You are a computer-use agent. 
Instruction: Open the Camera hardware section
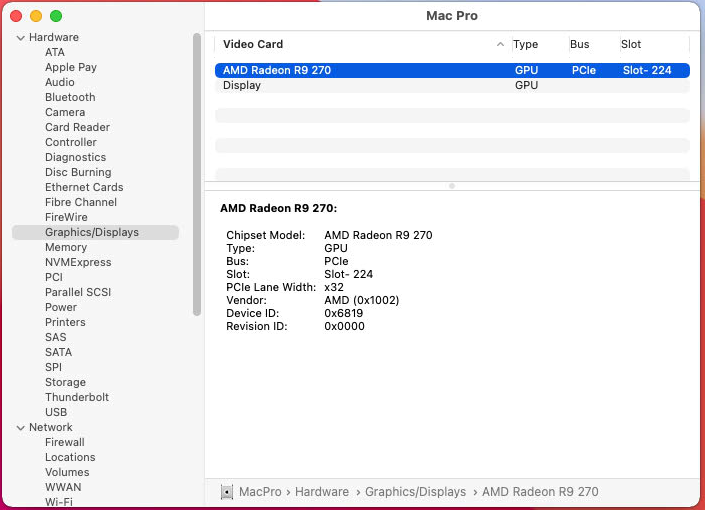(65, 112)
